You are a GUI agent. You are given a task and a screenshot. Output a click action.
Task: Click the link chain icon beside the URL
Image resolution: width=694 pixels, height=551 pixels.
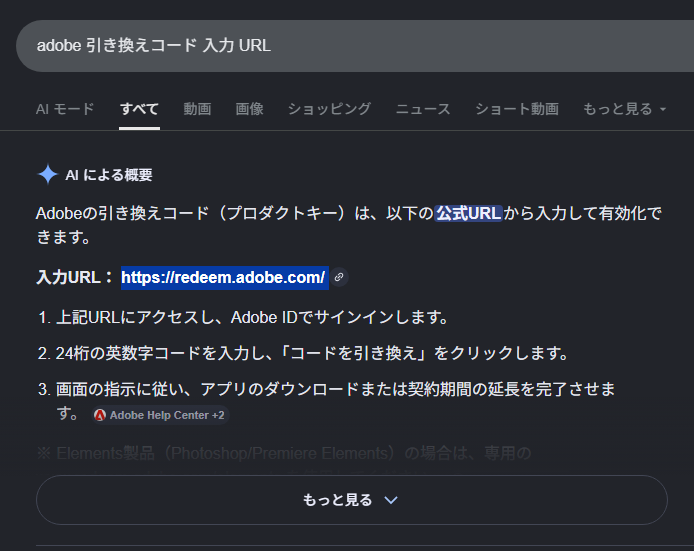coord(339,277)
